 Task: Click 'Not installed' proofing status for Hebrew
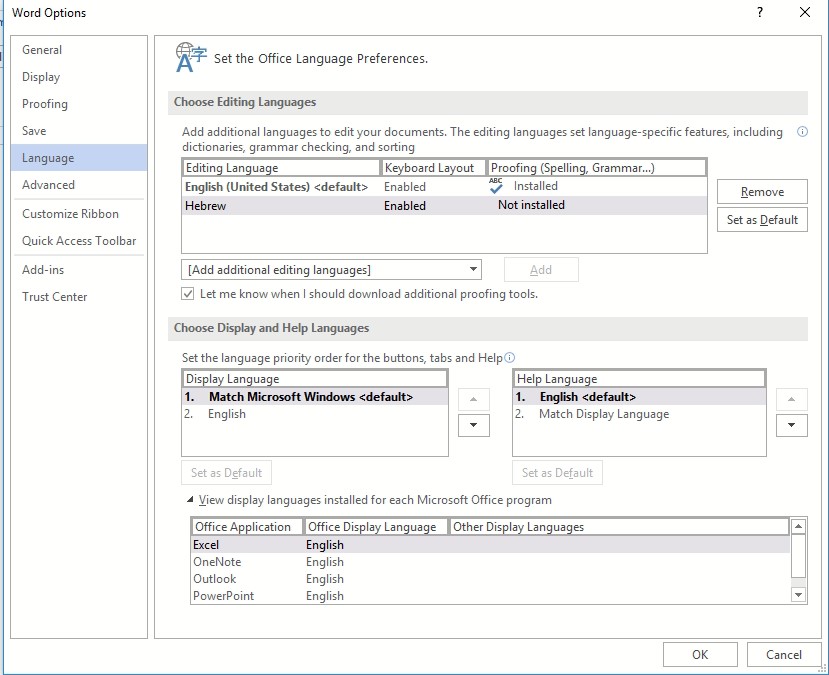pyautogui.click(x=531, y=205)
